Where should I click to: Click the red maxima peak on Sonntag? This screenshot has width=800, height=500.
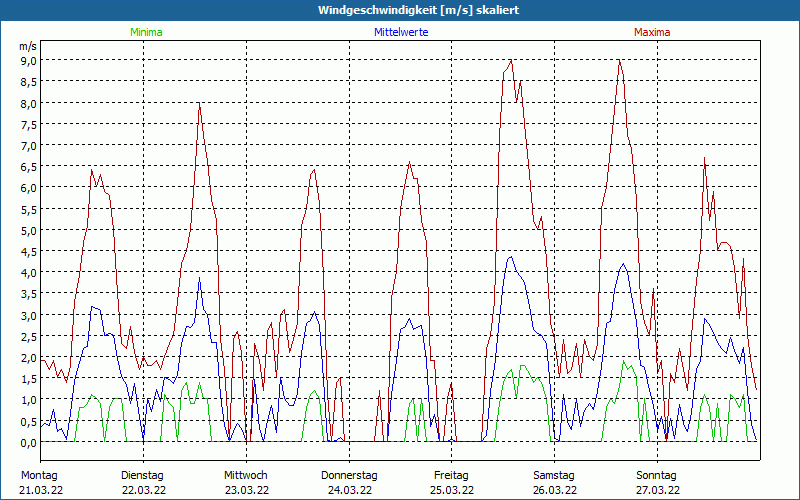[x=705, y=158]
